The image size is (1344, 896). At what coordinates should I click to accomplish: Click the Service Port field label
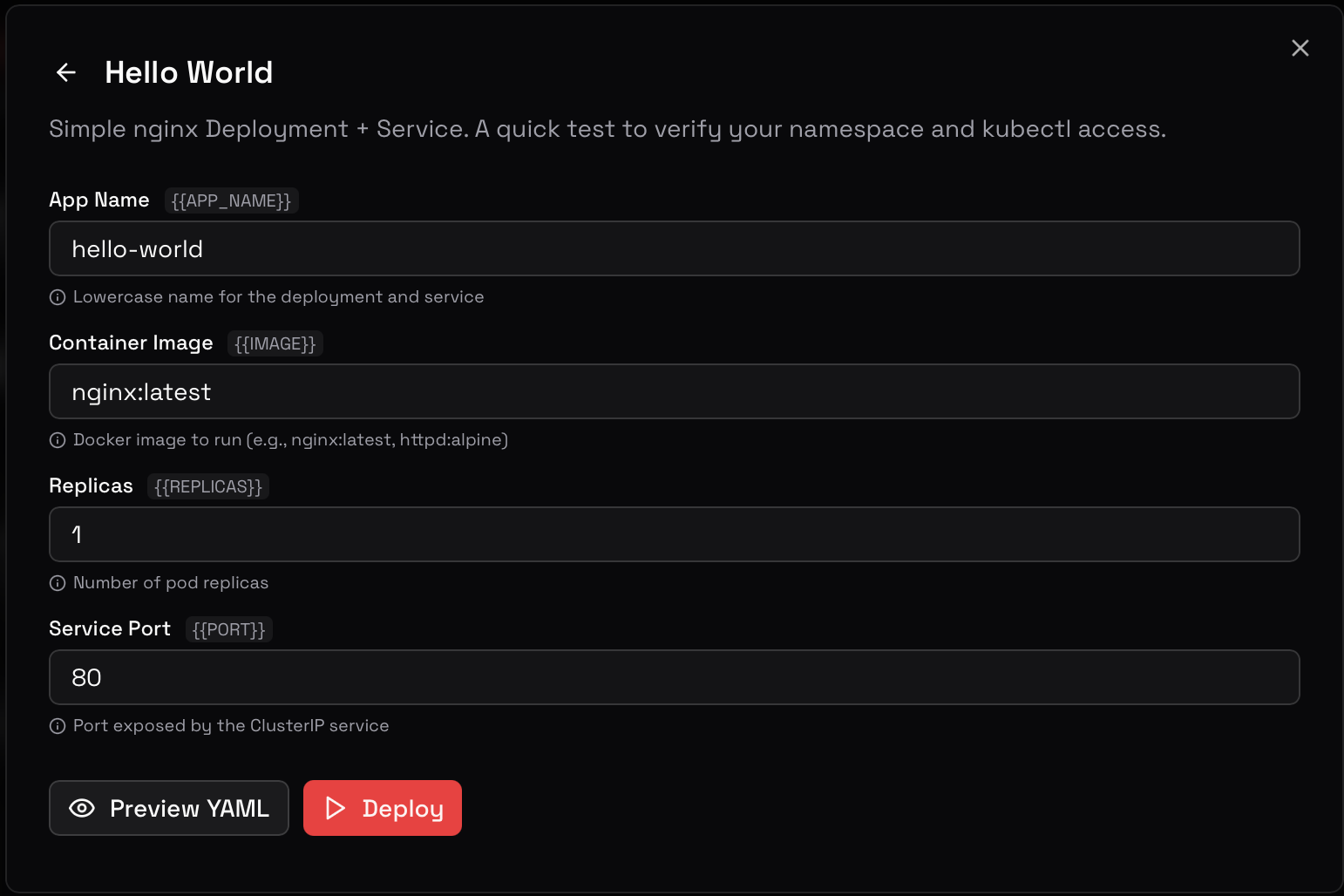tap(110, 628)
